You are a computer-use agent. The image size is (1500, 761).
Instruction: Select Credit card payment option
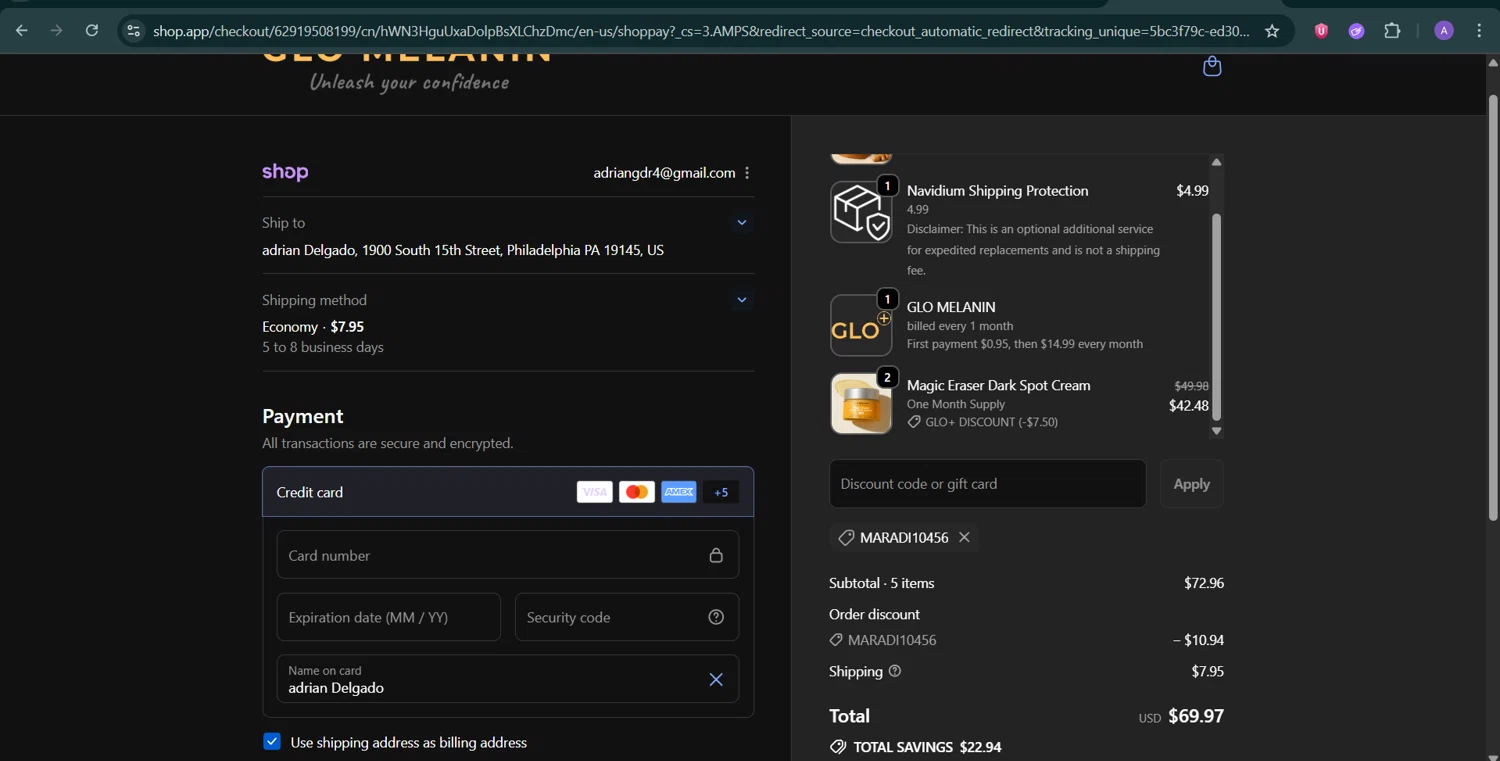click(508, 492)
